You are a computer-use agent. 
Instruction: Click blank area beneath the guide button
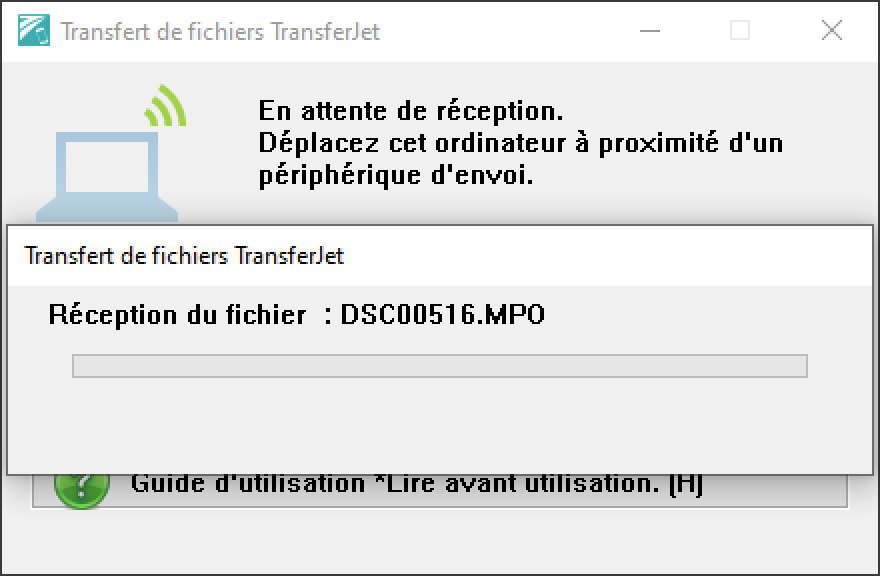pos(439,540)
